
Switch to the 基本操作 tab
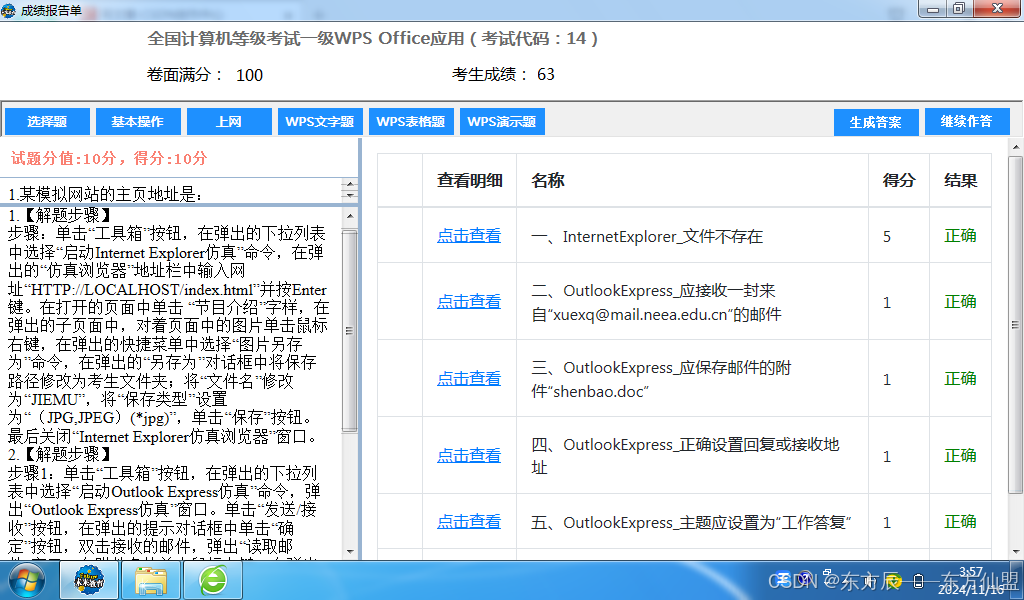(x=138, y=121)
